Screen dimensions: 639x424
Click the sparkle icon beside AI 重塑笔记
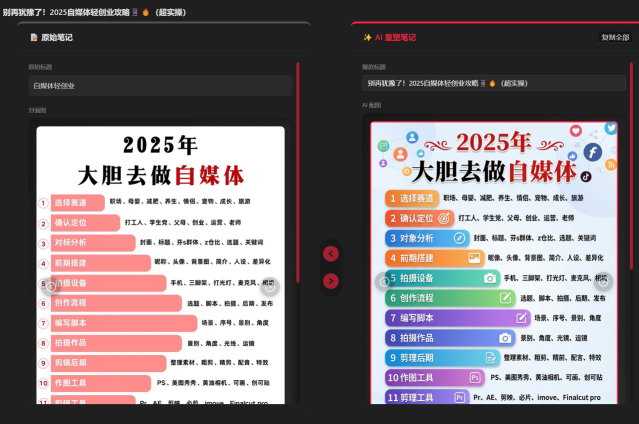click(x=368, y=38)
